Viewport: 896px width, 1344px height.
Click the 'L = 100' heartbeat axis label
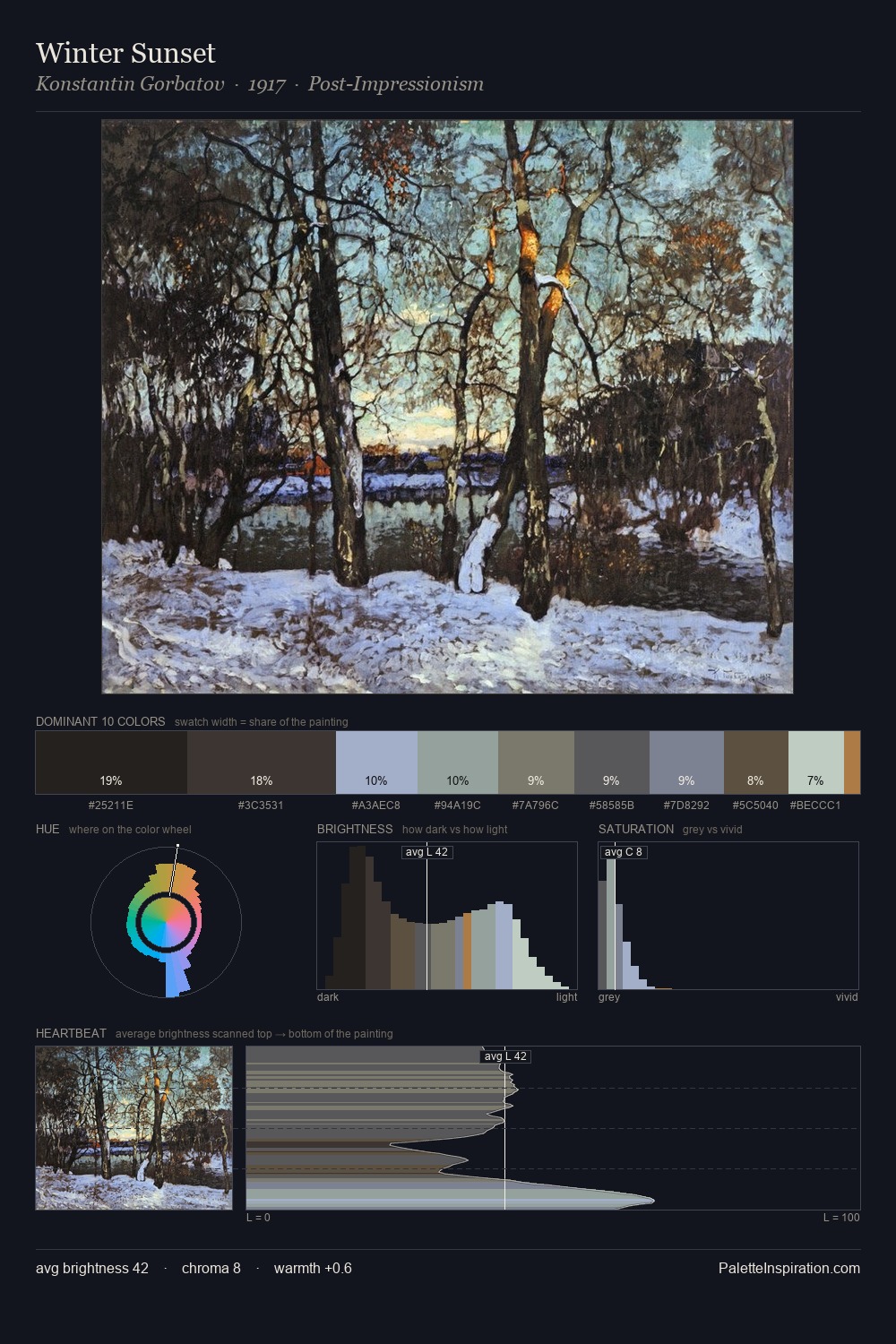[x=841, y=1218]
